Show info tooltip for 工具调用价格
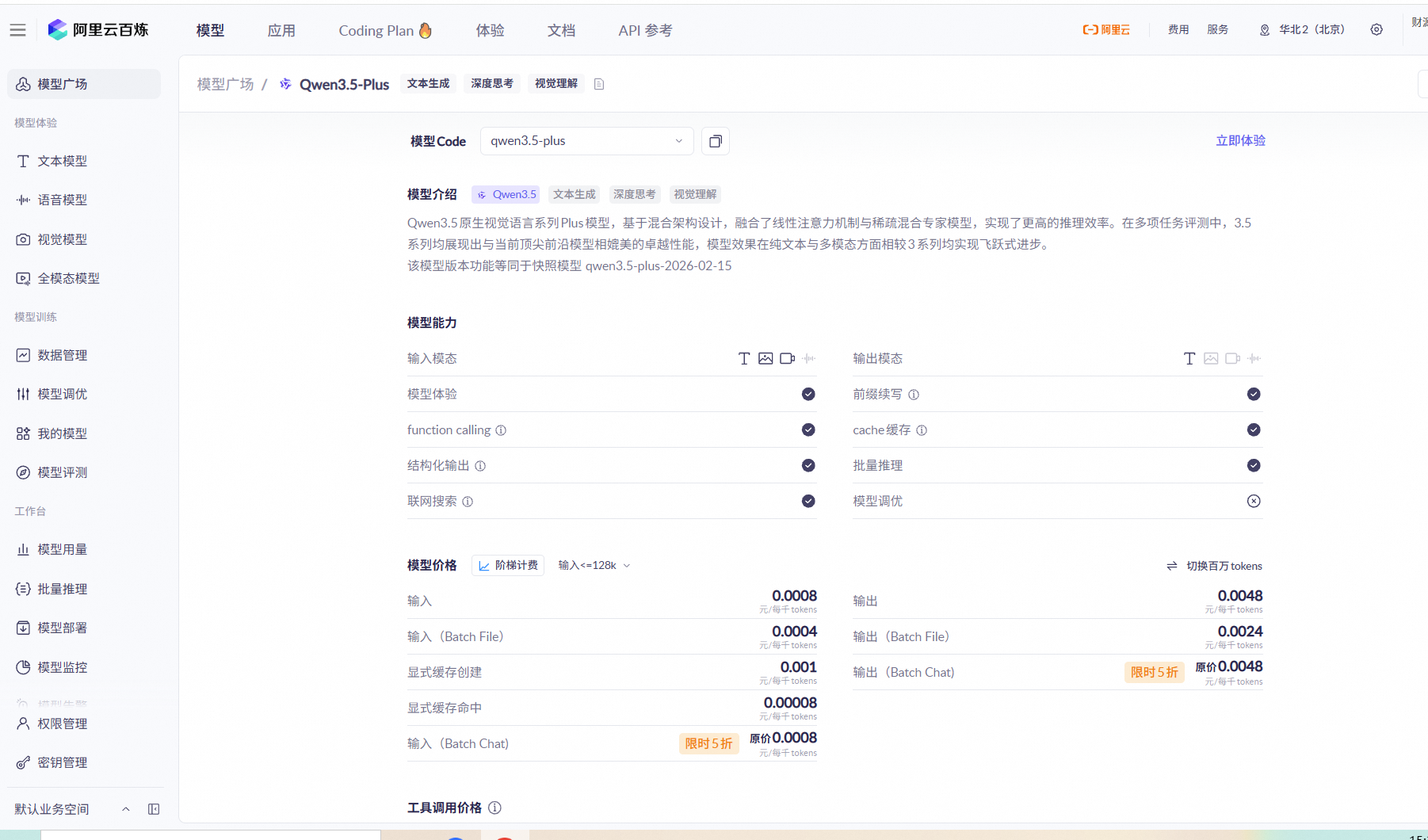The height and width of the screenshot is (840, 1428). coord(495,808)
